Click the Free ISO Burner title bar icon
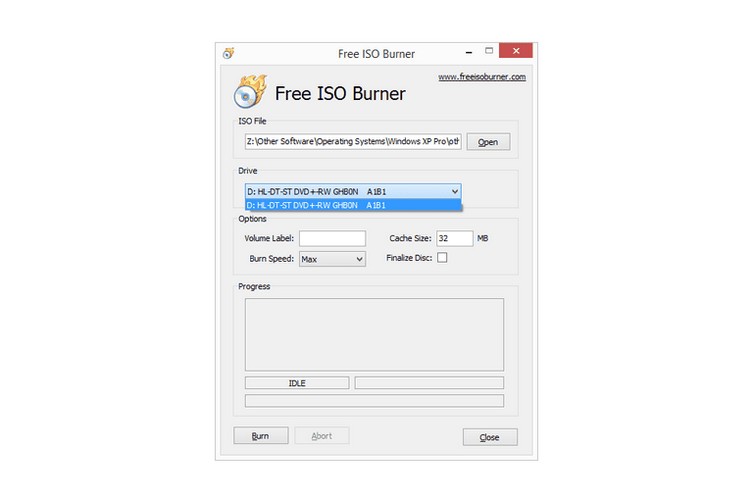The image size is (753, 502). point(229,53)
